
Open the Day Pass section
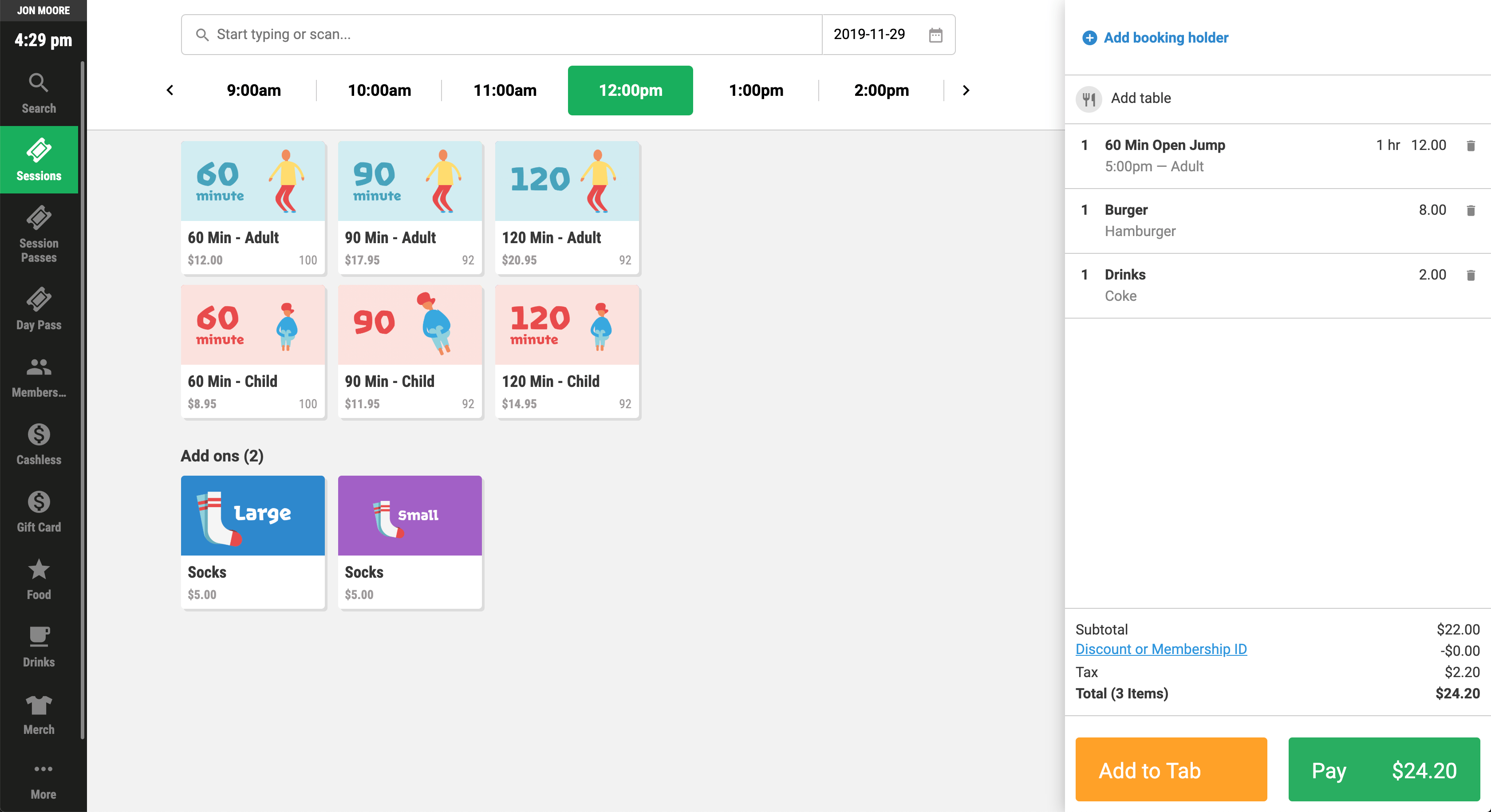(x=38, y=307)
